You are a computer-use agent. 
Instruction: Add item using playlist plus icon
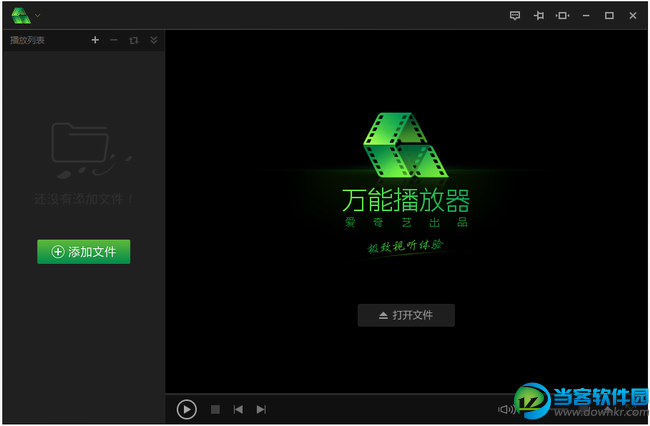[95, 40]
